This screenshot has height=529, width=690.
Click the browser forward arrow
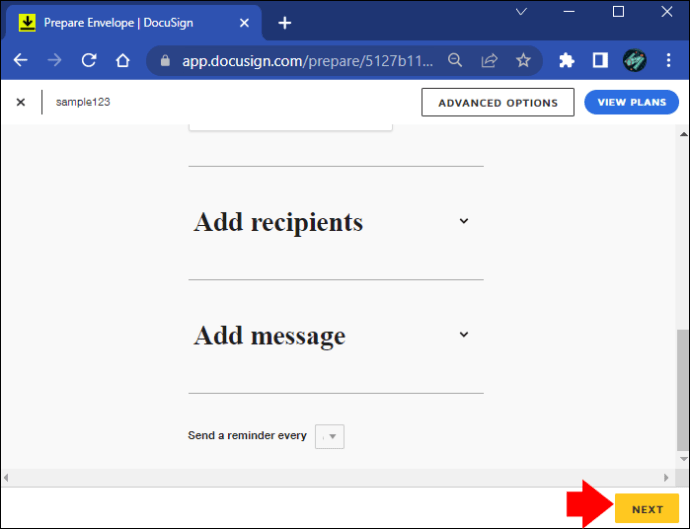point(55,60)
